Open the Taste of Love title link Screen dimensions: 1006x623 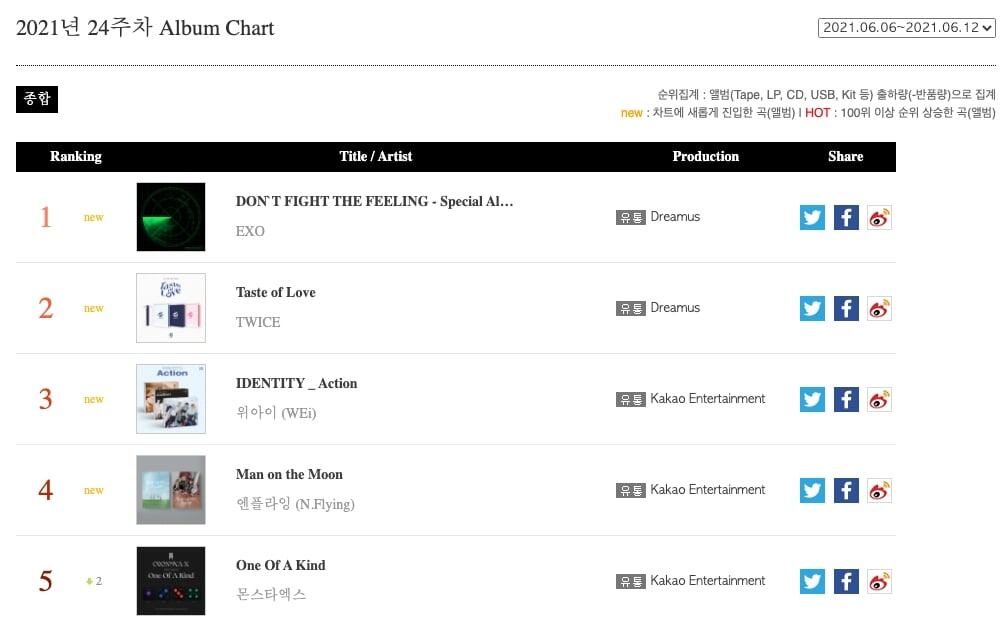pos(275,292)
